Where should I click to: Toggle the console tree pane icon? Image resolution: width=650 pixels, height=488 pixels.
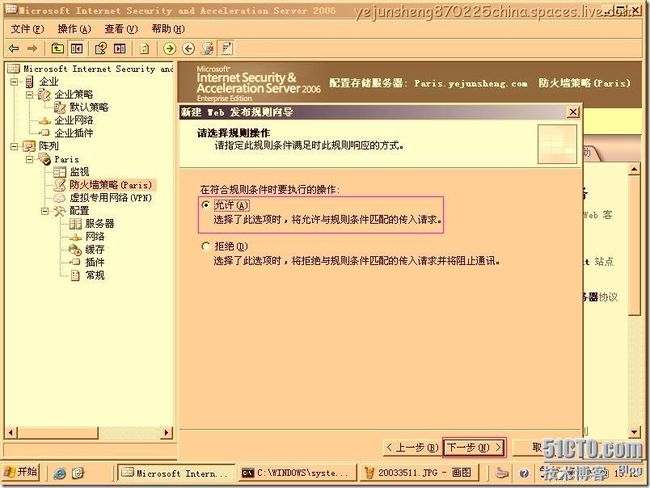(x=77, y=49)
